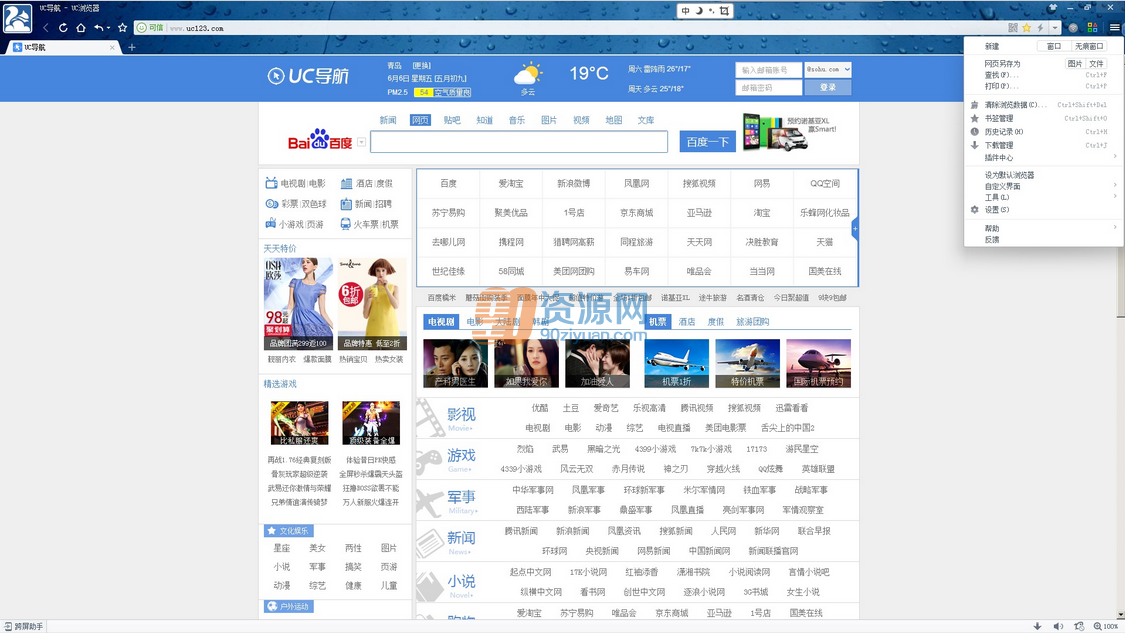Click the weather sun-cloud icon

pyautogui.click(x=528, y=74)
